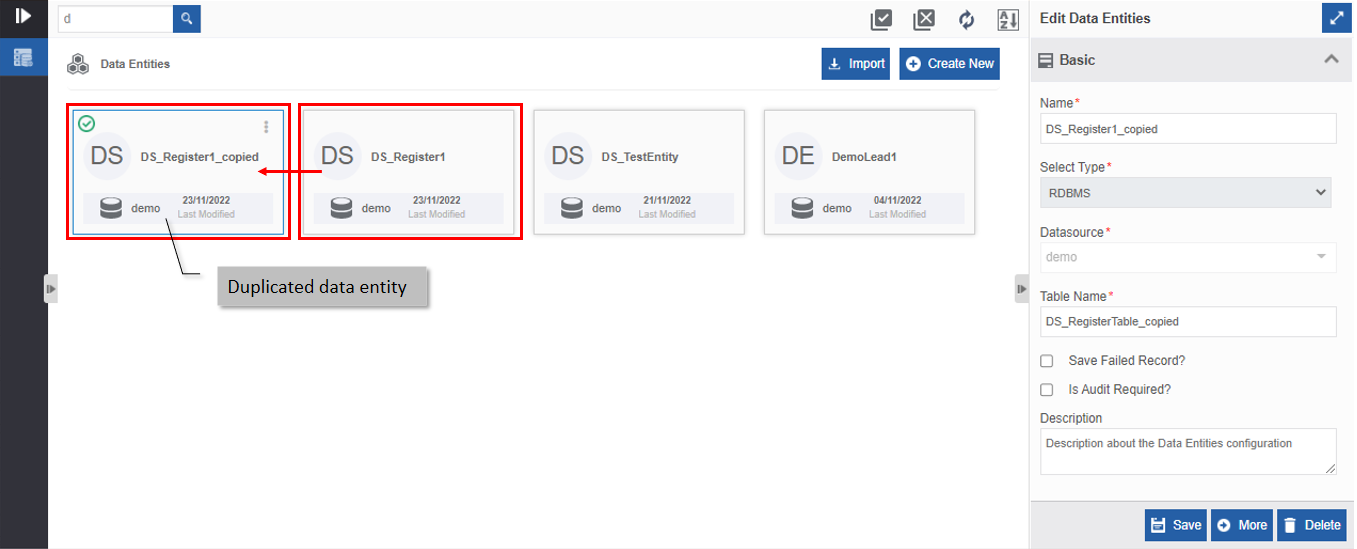This screenshot has width=1357, height=549.
Task: Click the expand panel arrows icon
Action: tap(1335, 18)
